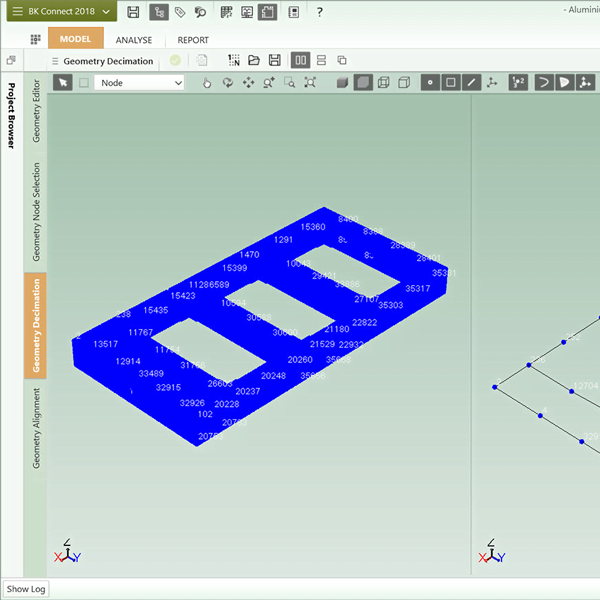Open the Node selection type dropdown
Image resolution: width=600 pixels, height=600 pixels.
click(x=139, y=83)
